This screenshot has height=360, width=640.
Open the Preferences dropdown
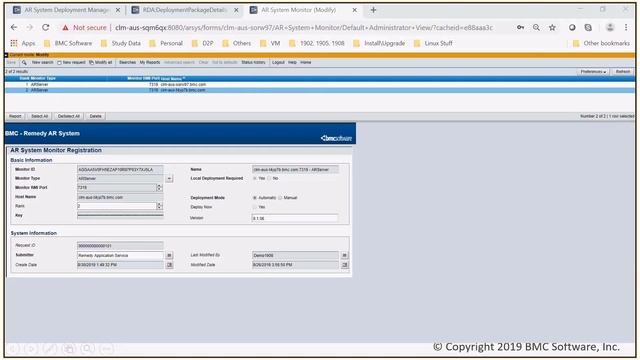593,72
